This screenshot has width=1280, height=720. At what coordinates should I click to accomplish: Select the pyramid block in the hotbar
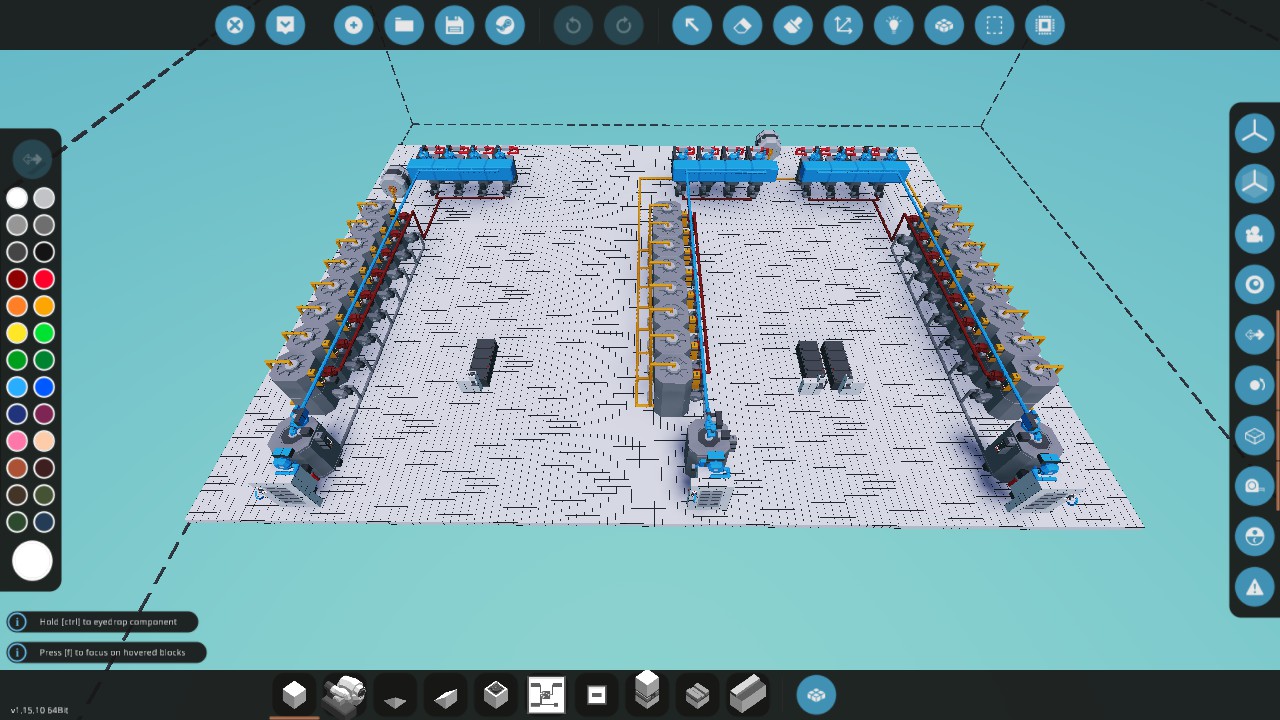coord(395,694)
